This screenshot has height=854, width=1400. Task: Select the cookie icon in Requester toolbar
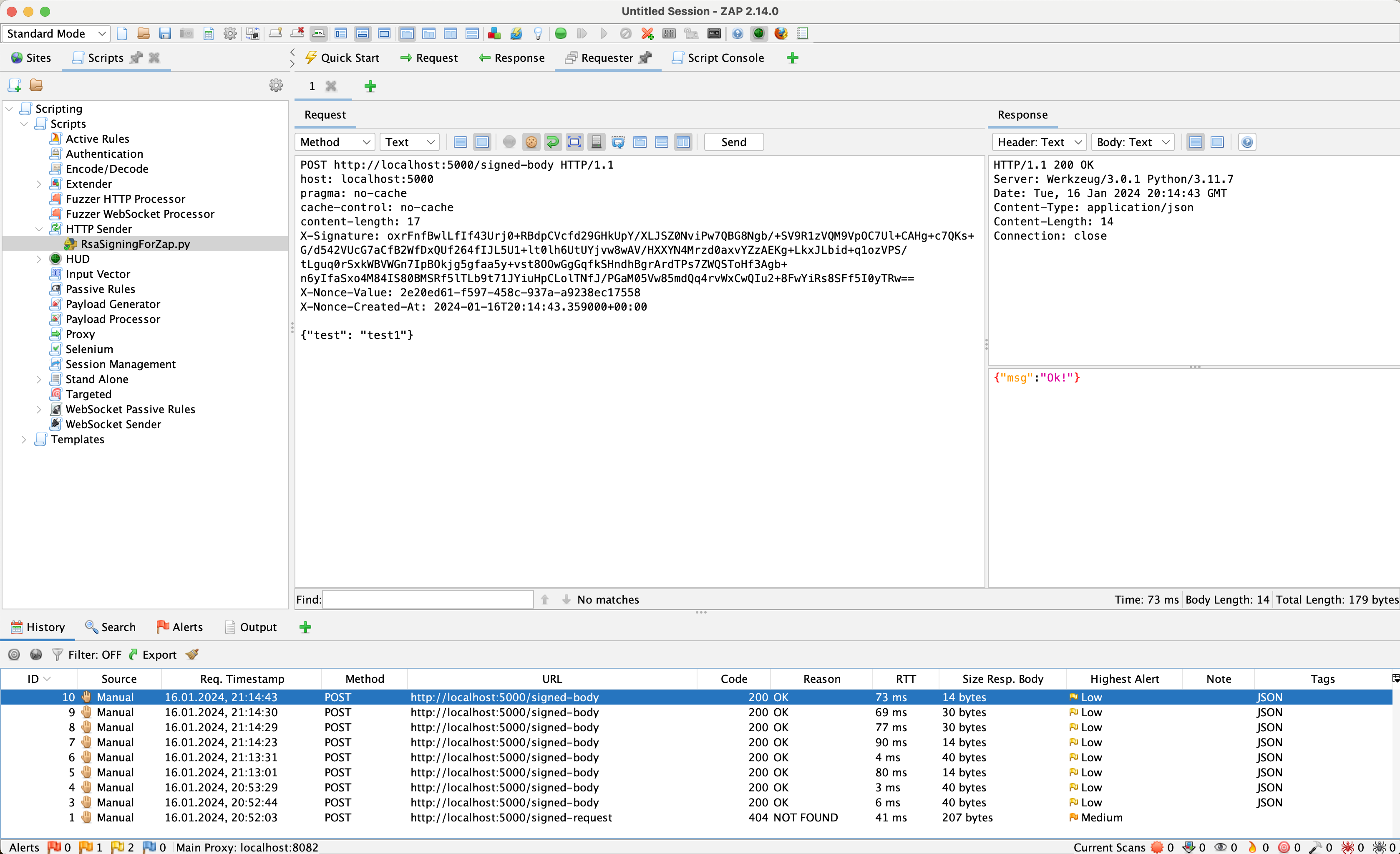(531, 141)
